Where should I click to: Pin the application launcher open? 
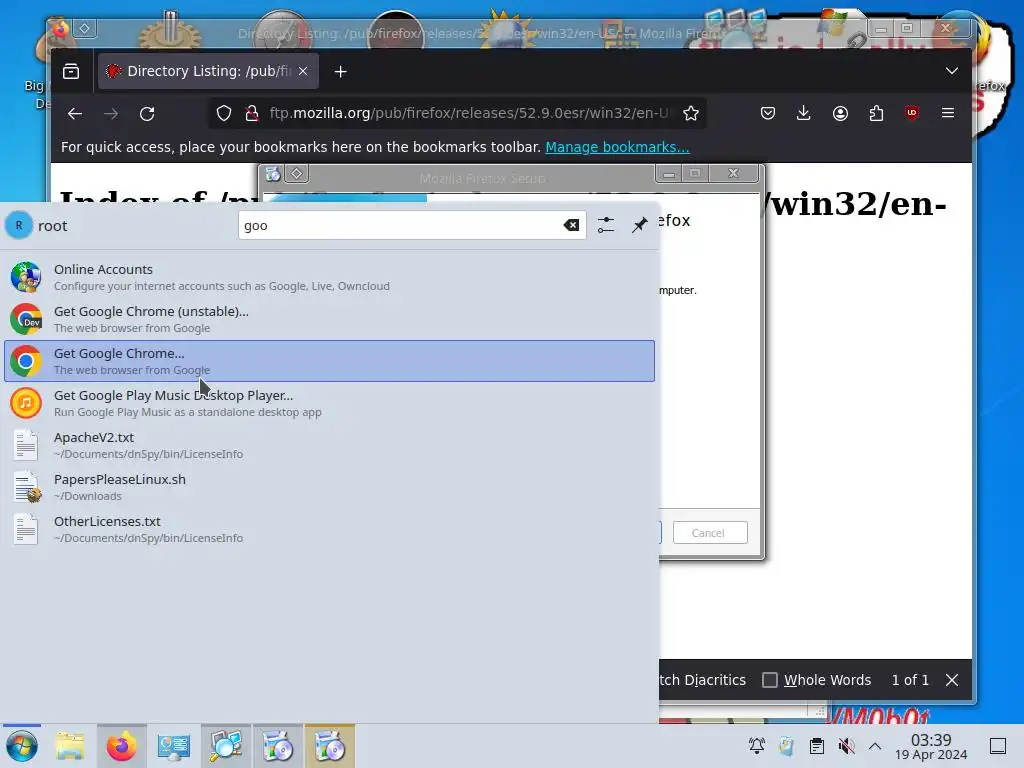click(x=639, y=225)
